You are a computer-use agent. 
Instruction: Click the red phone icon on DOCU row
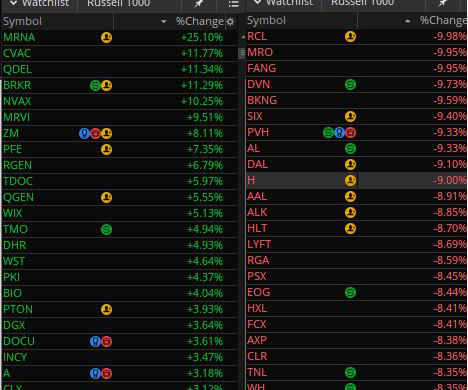106,342
